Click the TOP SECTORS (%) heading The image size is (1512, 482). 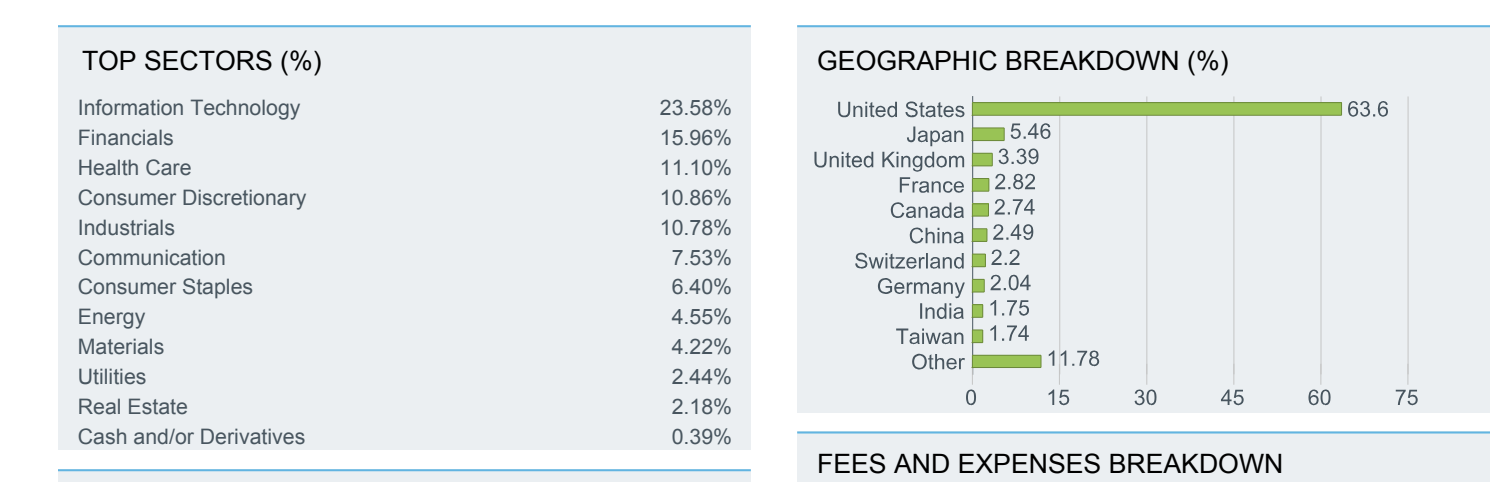pos(202,62)
